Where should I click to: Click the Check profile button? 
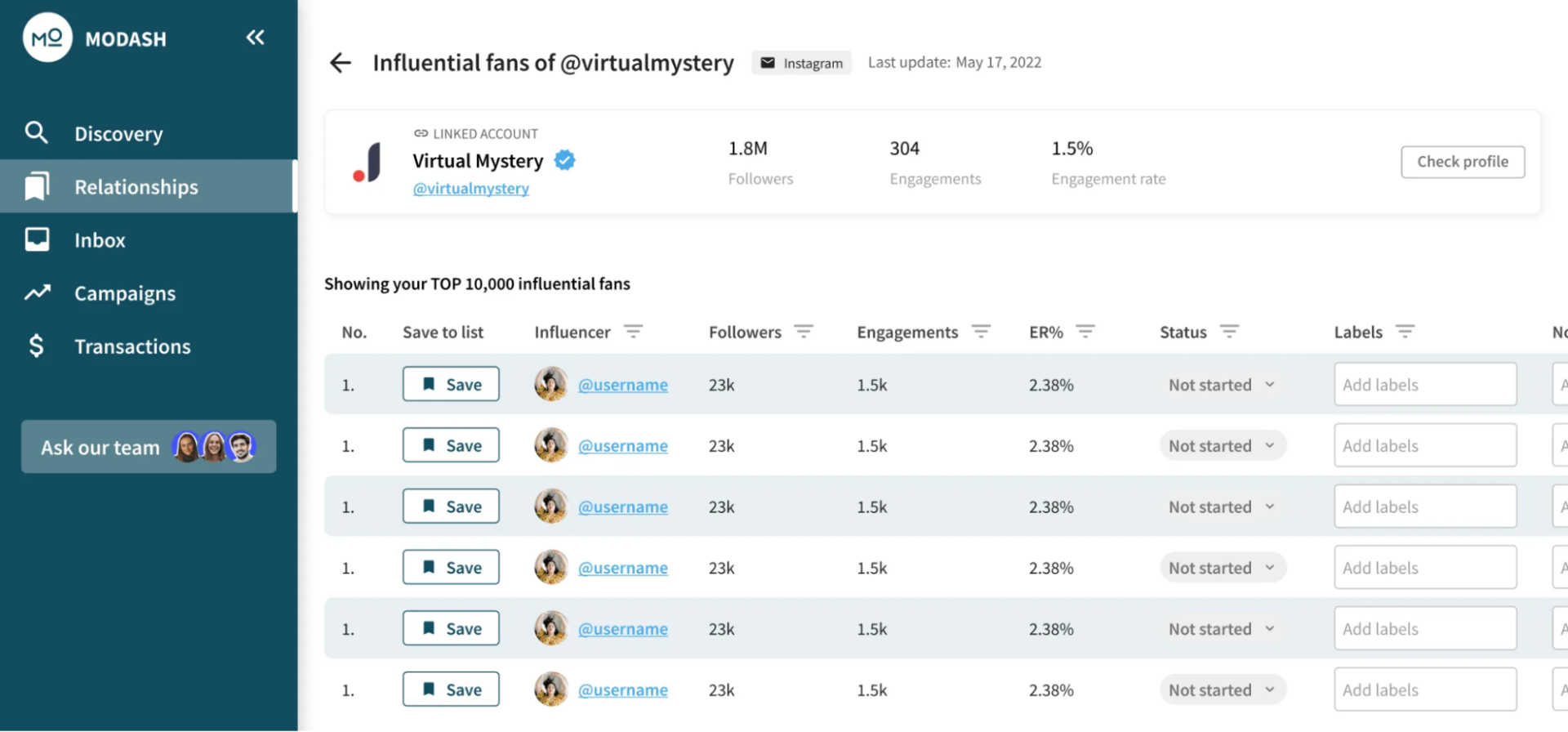click(1462, 161)
